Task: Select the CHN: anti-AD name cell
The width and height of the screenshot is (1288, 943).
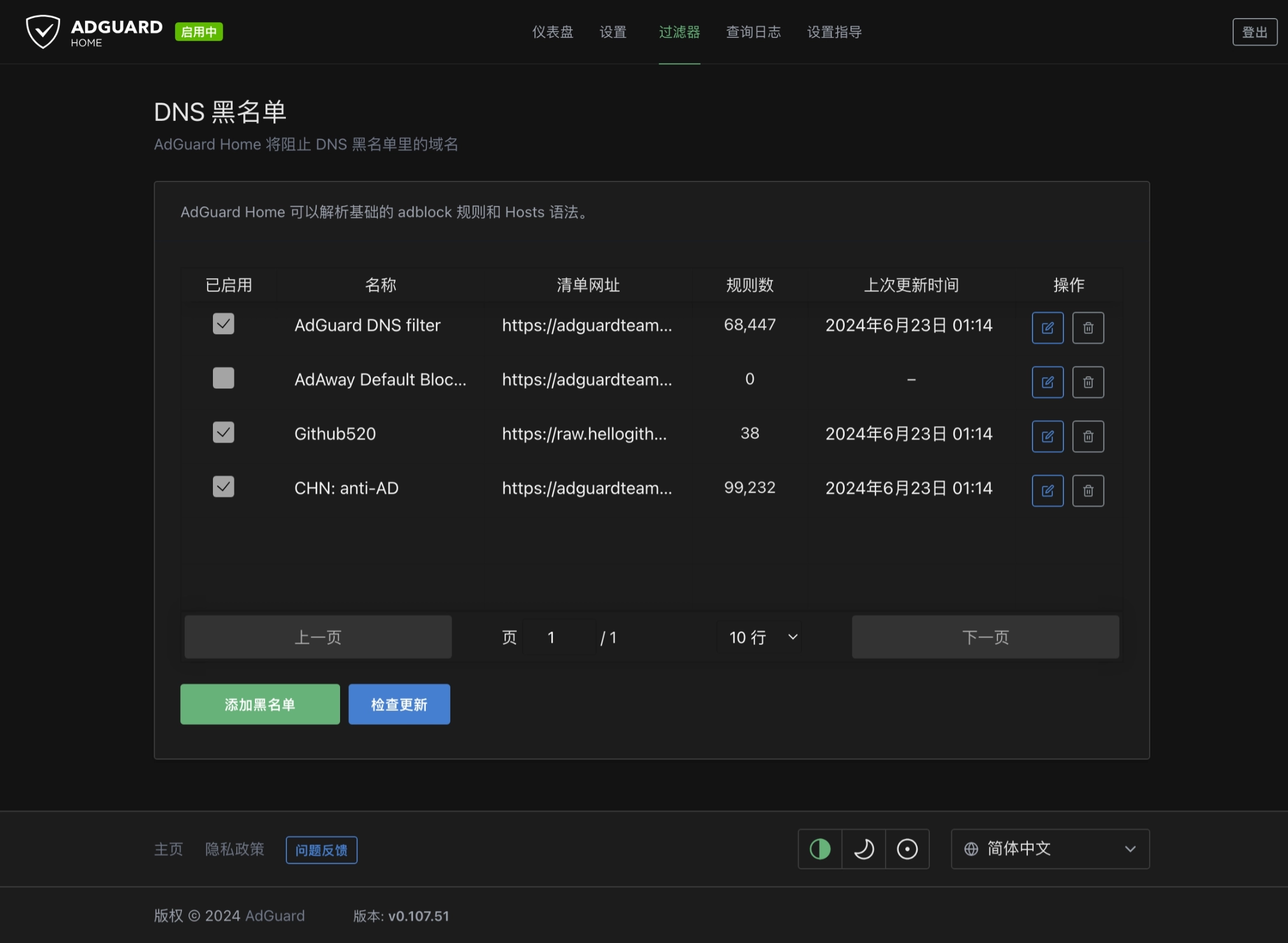Action: tap(346, 488)
